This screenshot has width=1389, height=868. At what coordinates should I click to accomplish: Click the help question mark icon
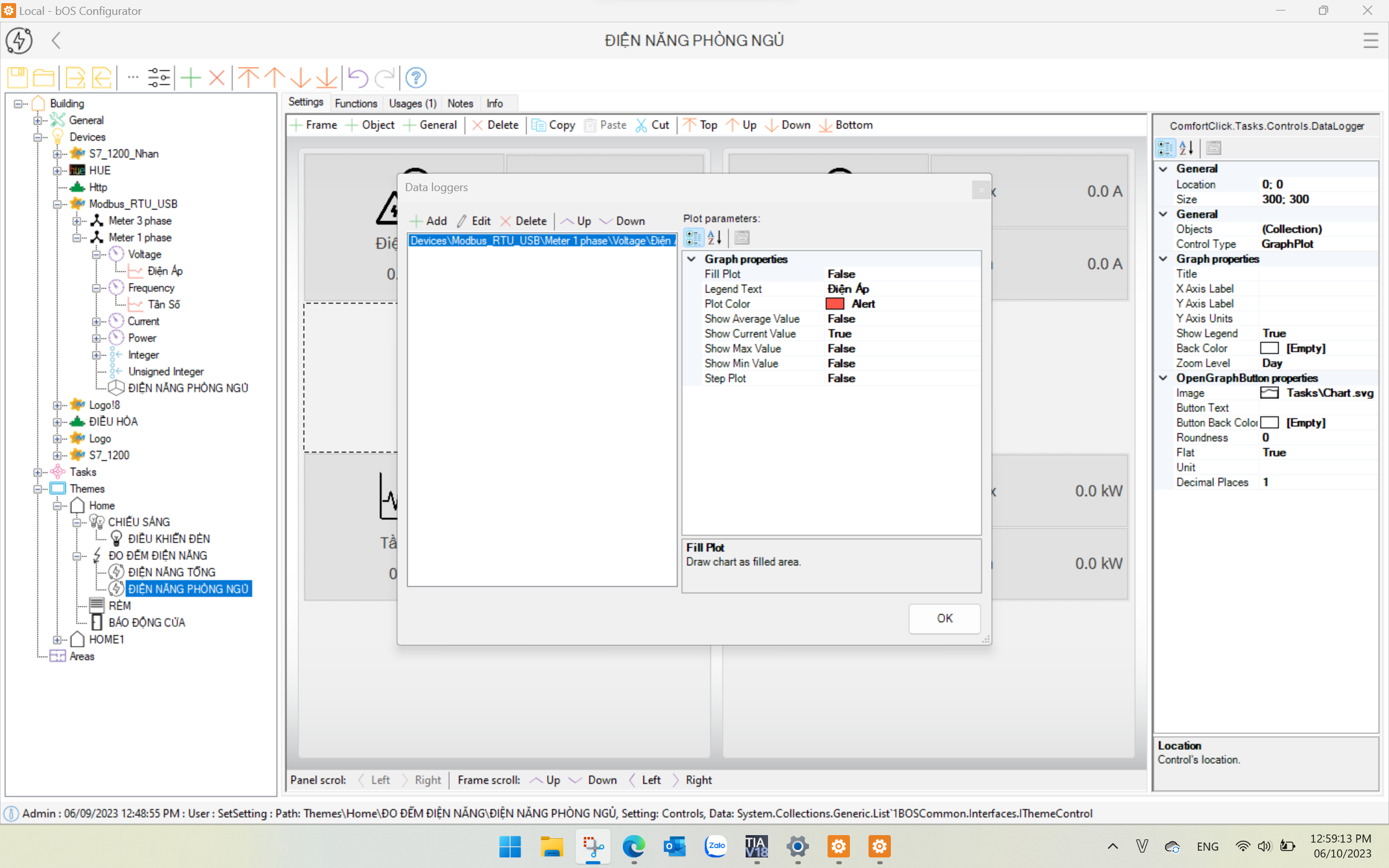point(416,78)
